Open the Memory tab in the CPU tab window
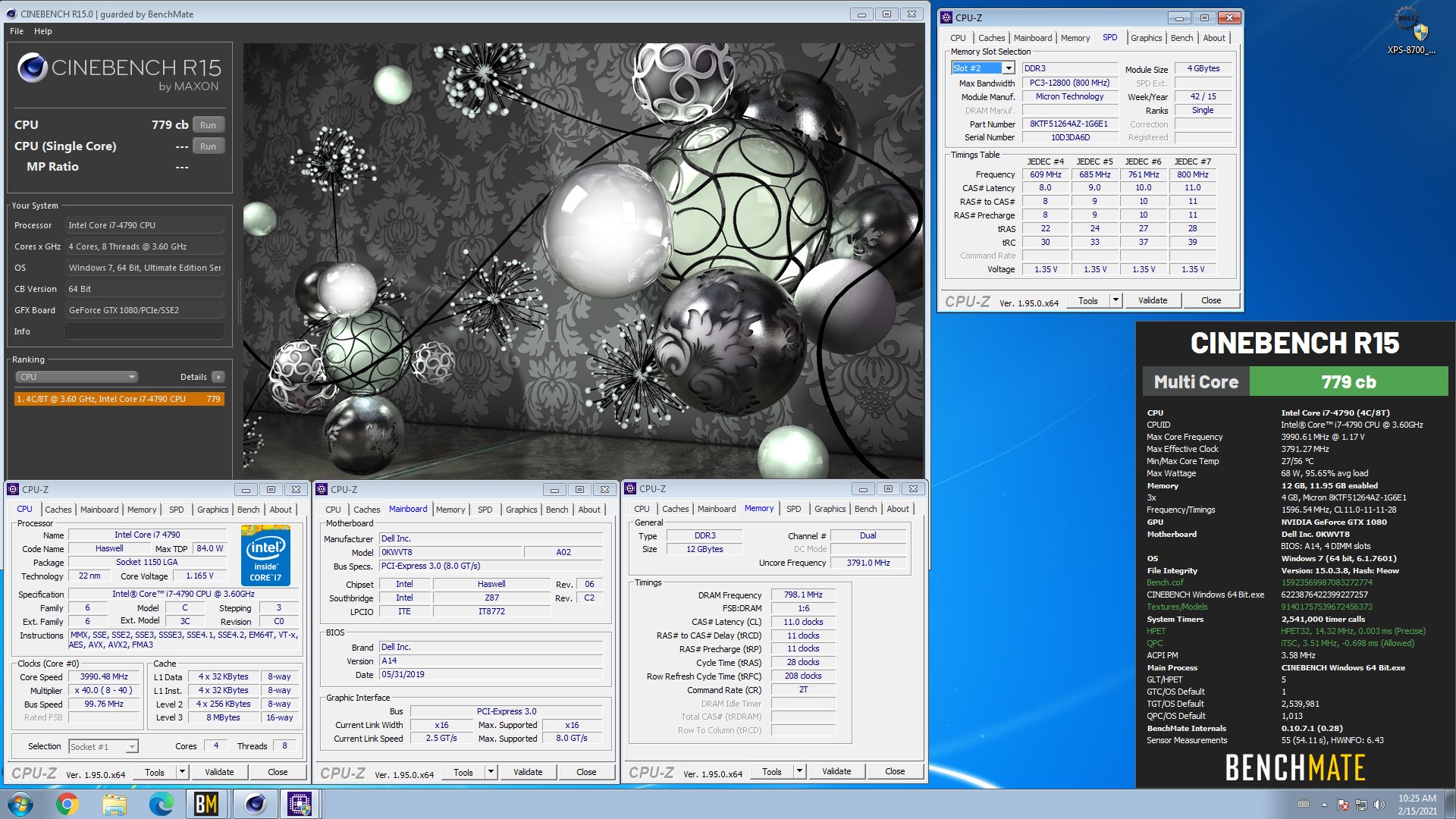Image resolution: width=1456 pixels, height=819 pixels. coord(142,510)
